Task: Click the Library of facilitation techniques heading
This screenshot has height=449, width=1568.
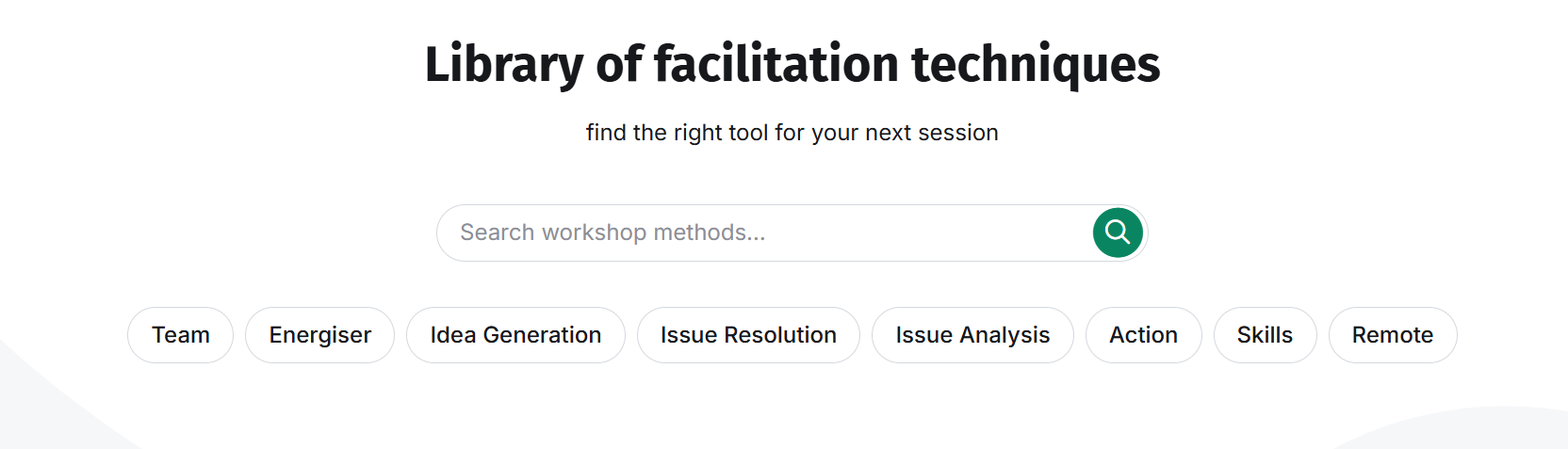Action: pos(792,64)
